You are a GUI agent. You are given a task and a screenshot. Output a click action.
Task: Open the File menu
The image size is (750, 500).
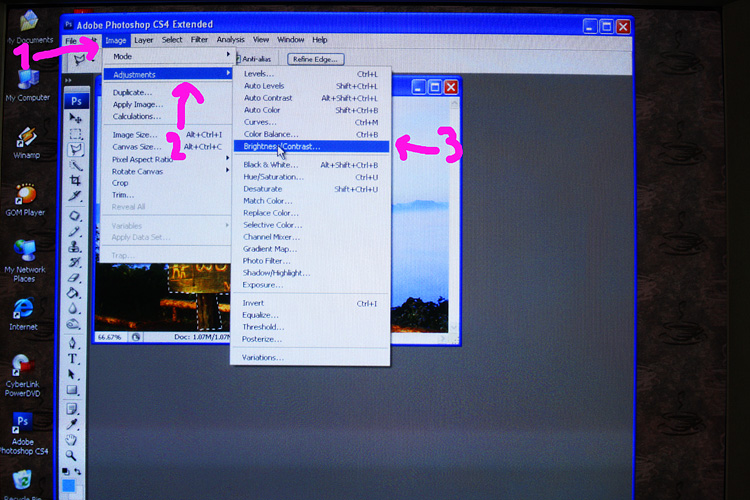click(71, 41)
